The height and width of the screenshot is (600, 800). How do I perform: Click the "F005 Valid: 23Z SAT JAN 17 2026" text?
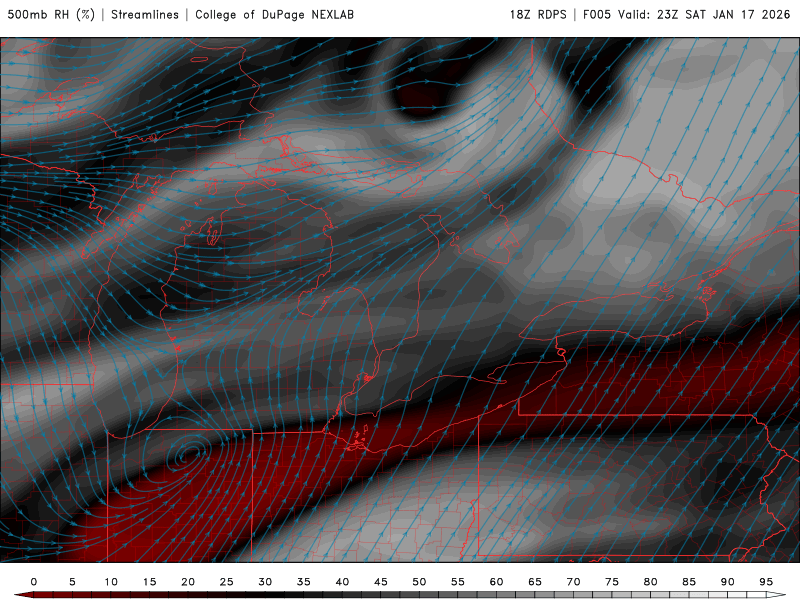click(x=687, y=15)
